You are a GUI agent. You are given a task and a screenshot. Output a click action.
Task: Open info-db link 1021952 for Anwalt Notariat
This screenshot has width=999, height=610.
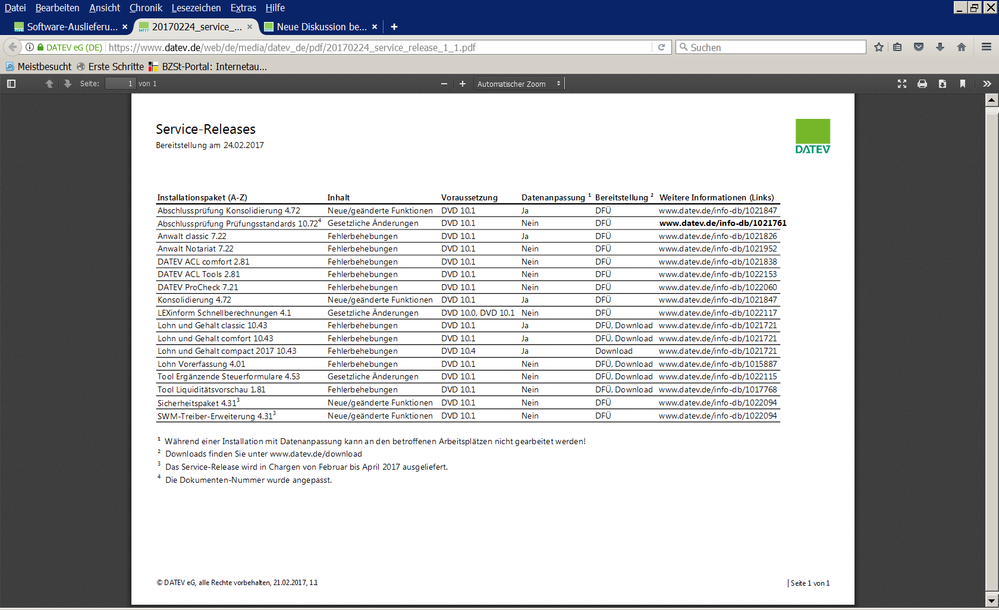click(x=718, y=249)
